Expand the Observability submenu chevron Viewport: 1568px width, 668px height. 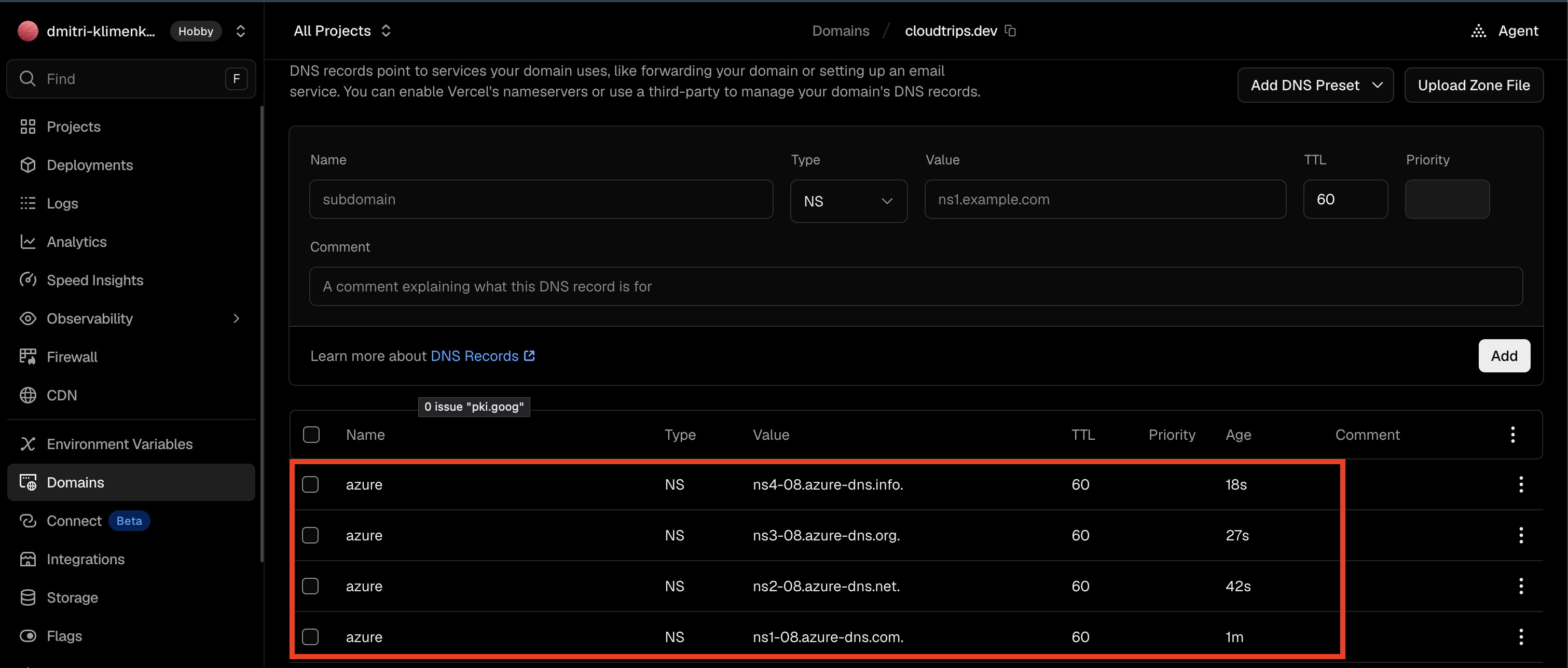(x=236, y=318)
